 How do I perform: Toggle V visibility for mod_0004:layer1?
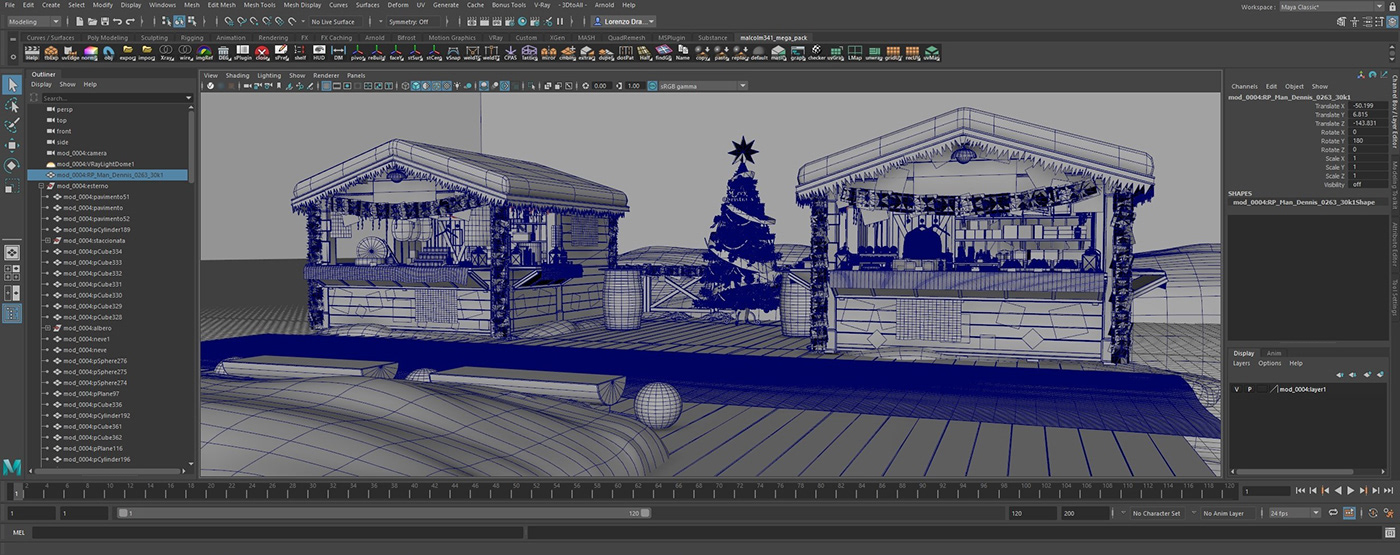(1237, 389)
